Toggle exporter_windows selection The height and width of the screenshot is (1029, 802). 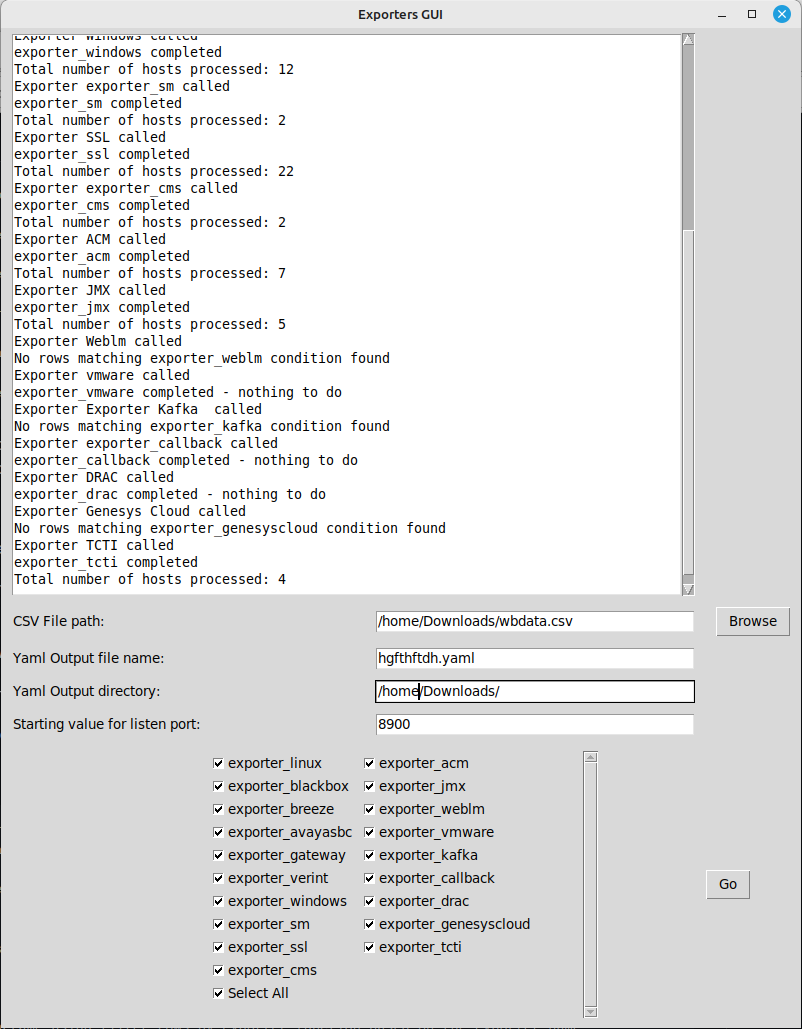(x=218, y=901)
